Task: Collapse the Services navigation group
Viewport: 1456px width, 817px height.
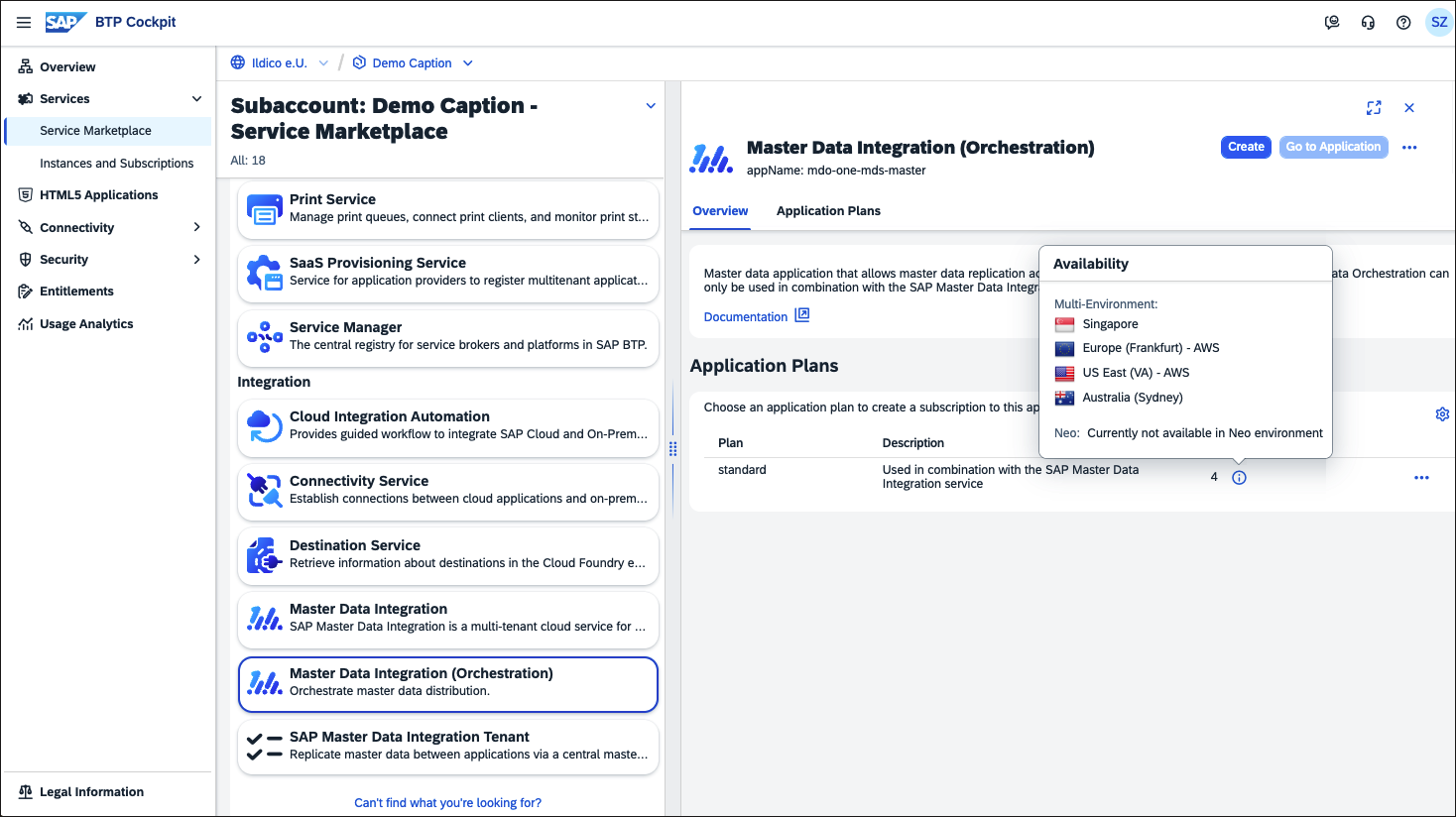Action: (196, 98)
